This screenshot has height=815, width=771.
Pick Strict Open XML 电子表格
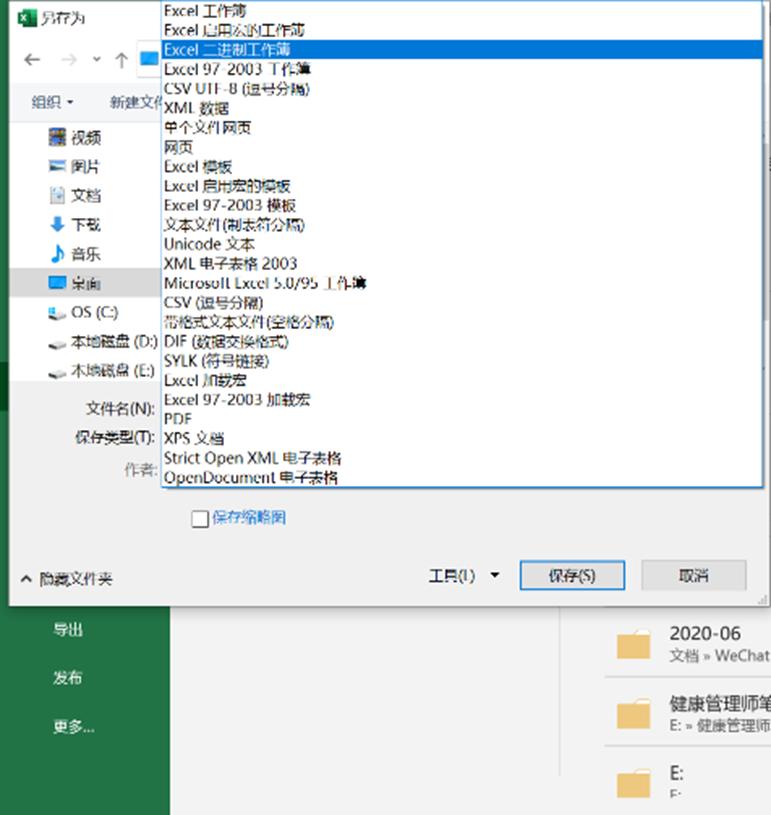[x=462, y=458]
